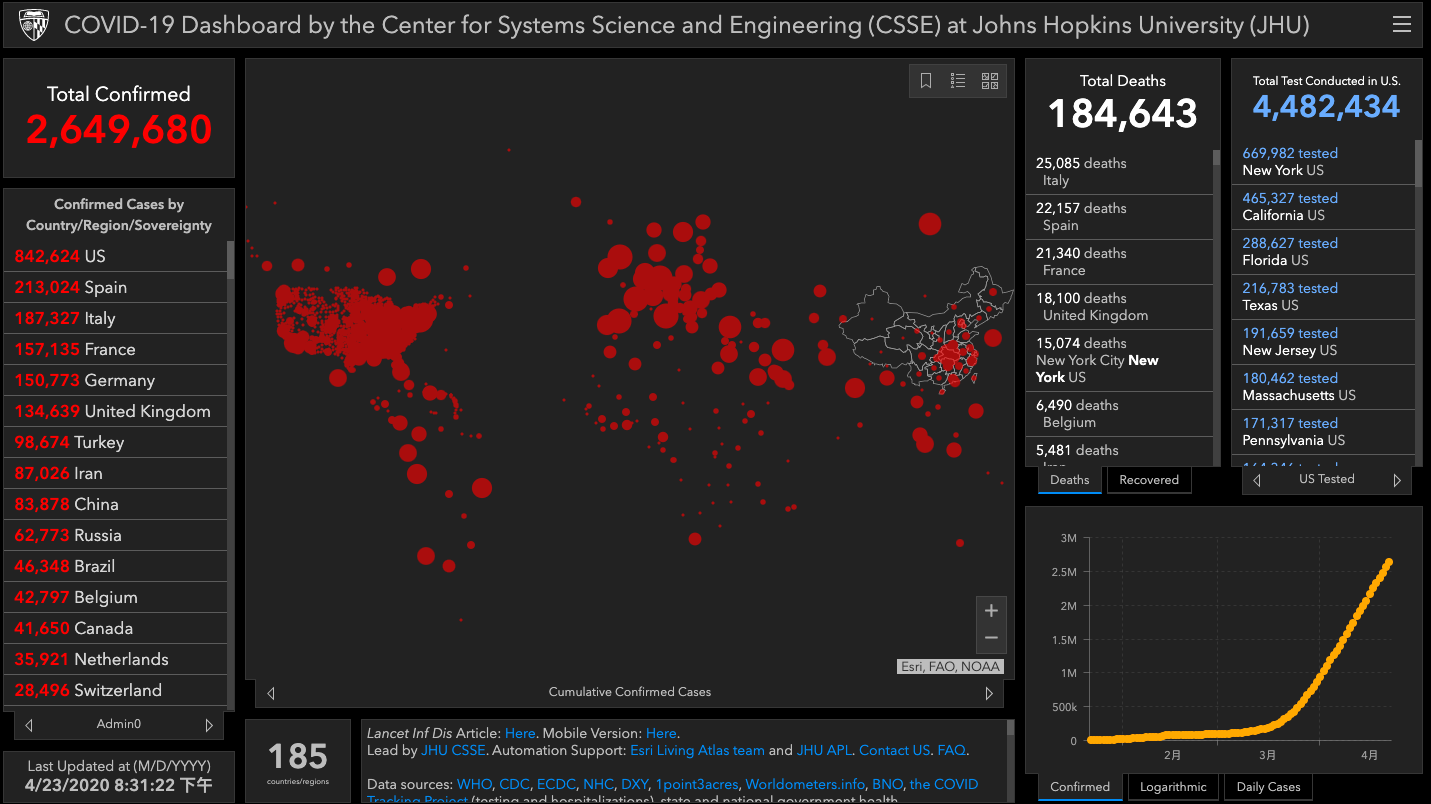
Task: Select US in confirmed cases list
Action: point(95,256)
